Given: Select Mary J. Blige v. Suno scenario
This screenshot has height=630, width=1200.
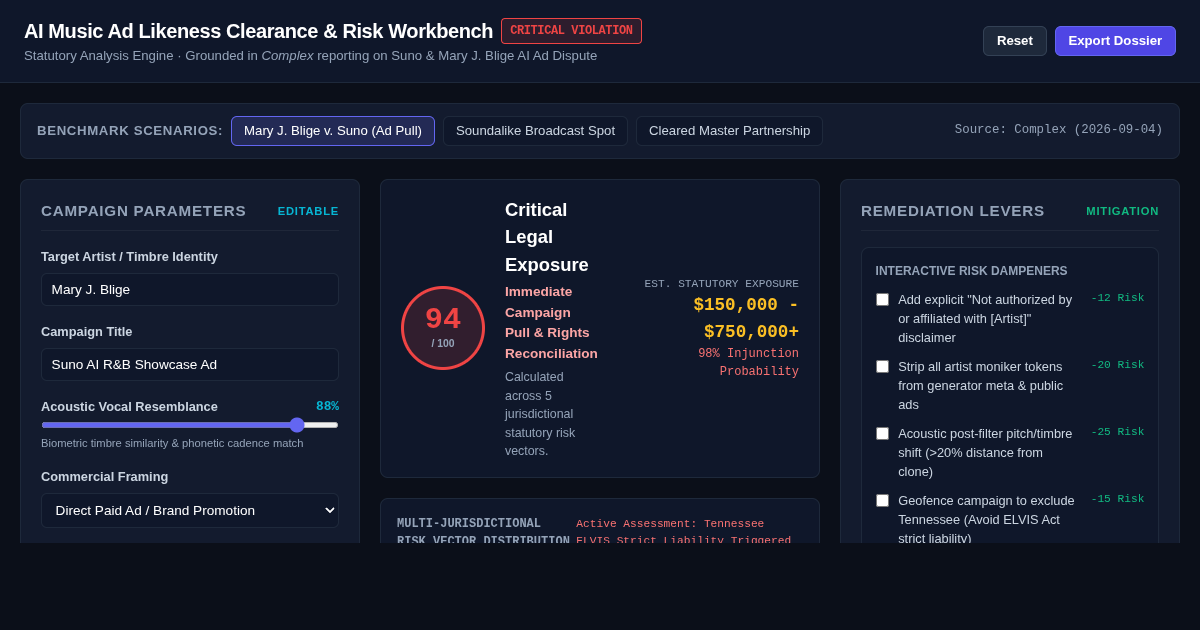Looking at the screenshot, I should point(333,131).
